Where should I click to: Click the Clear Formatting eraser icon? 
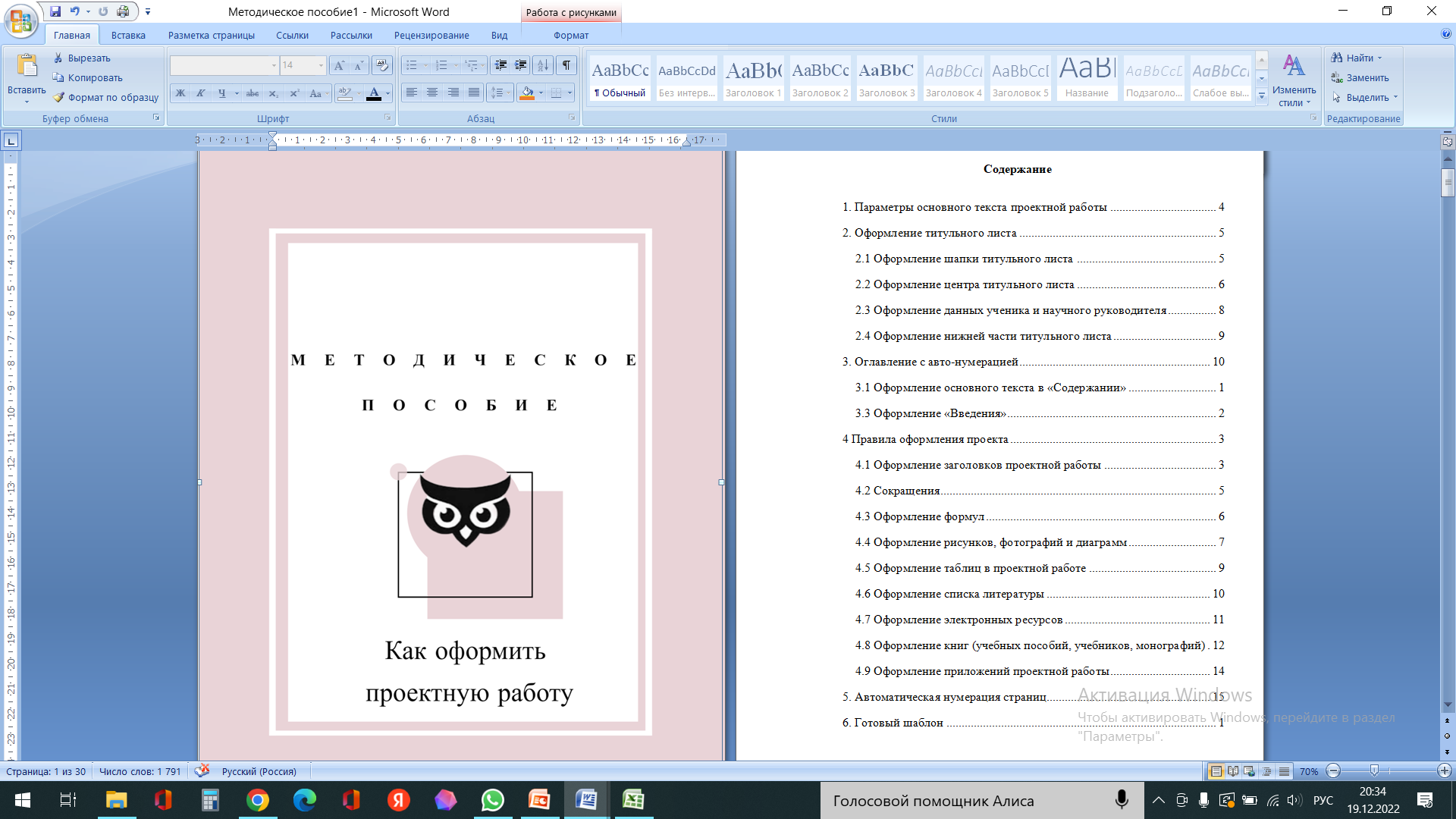(x=382, y=66)
